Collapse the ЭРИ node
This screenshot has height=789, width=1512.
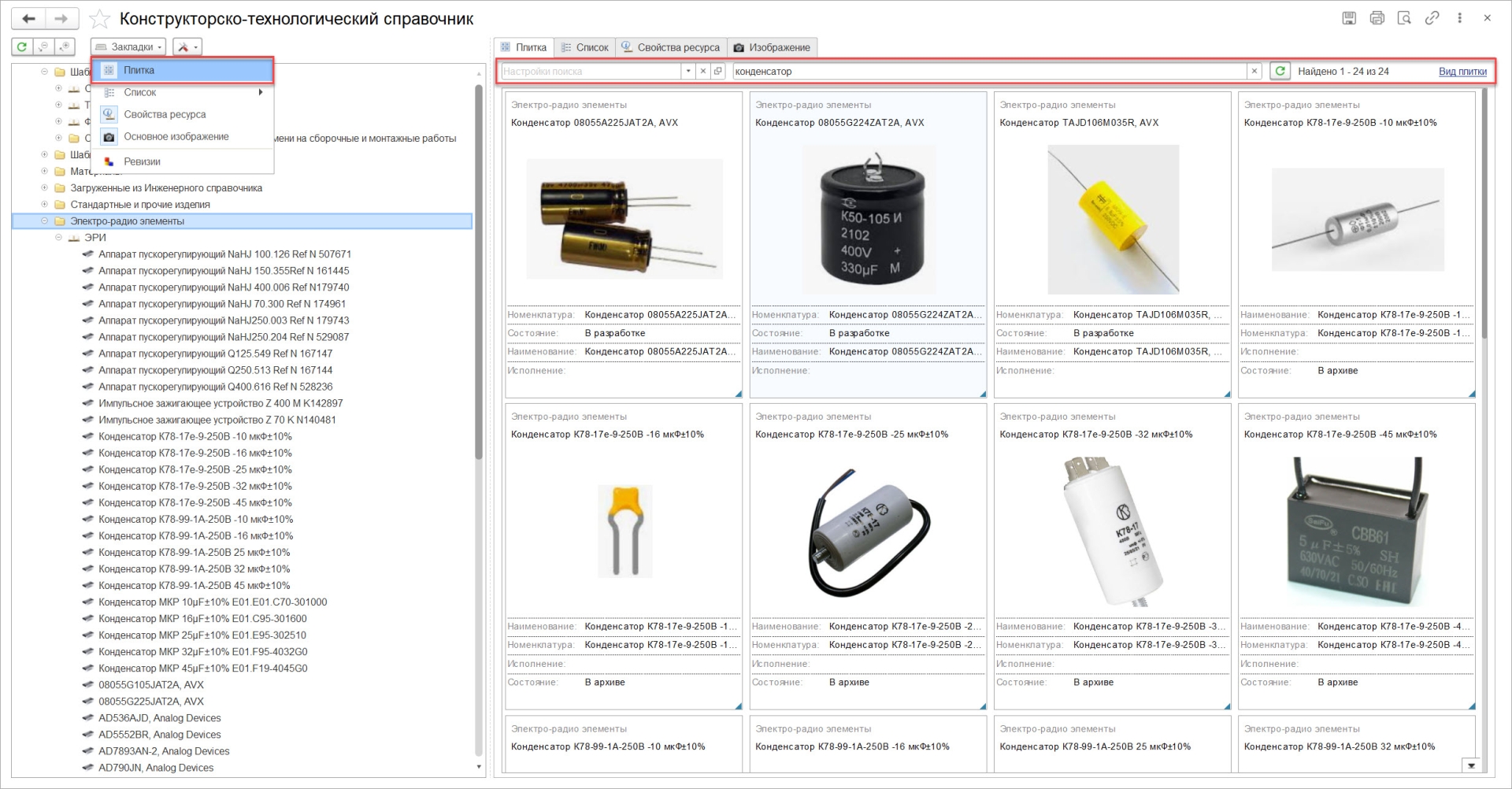(58, 238)
